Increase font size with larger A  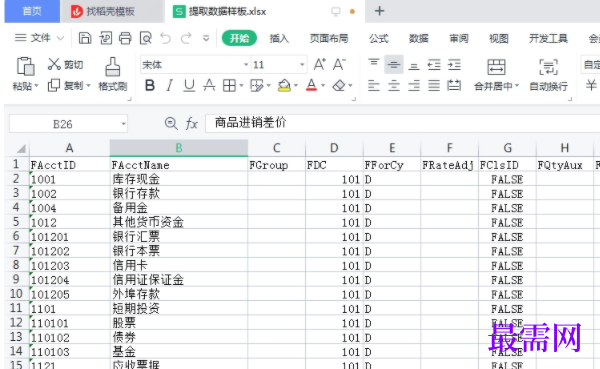tap(320, 64)
